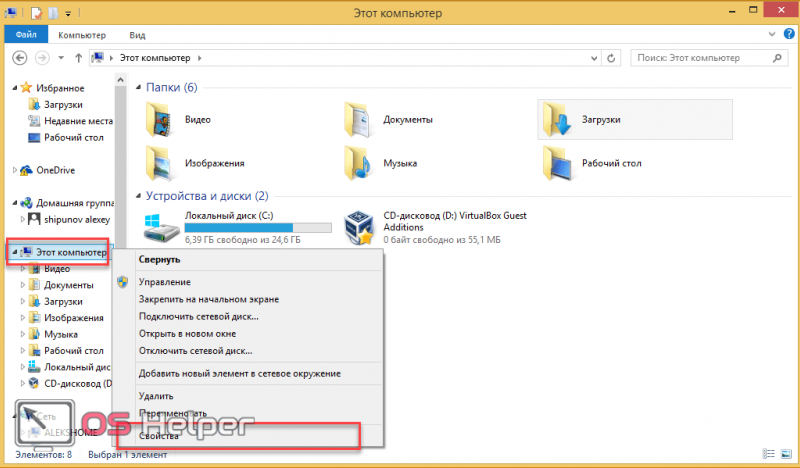This screenshot has width=800, height=468.
Task: Expand the ribbon with chevron
Action: (x=771, y=34)
